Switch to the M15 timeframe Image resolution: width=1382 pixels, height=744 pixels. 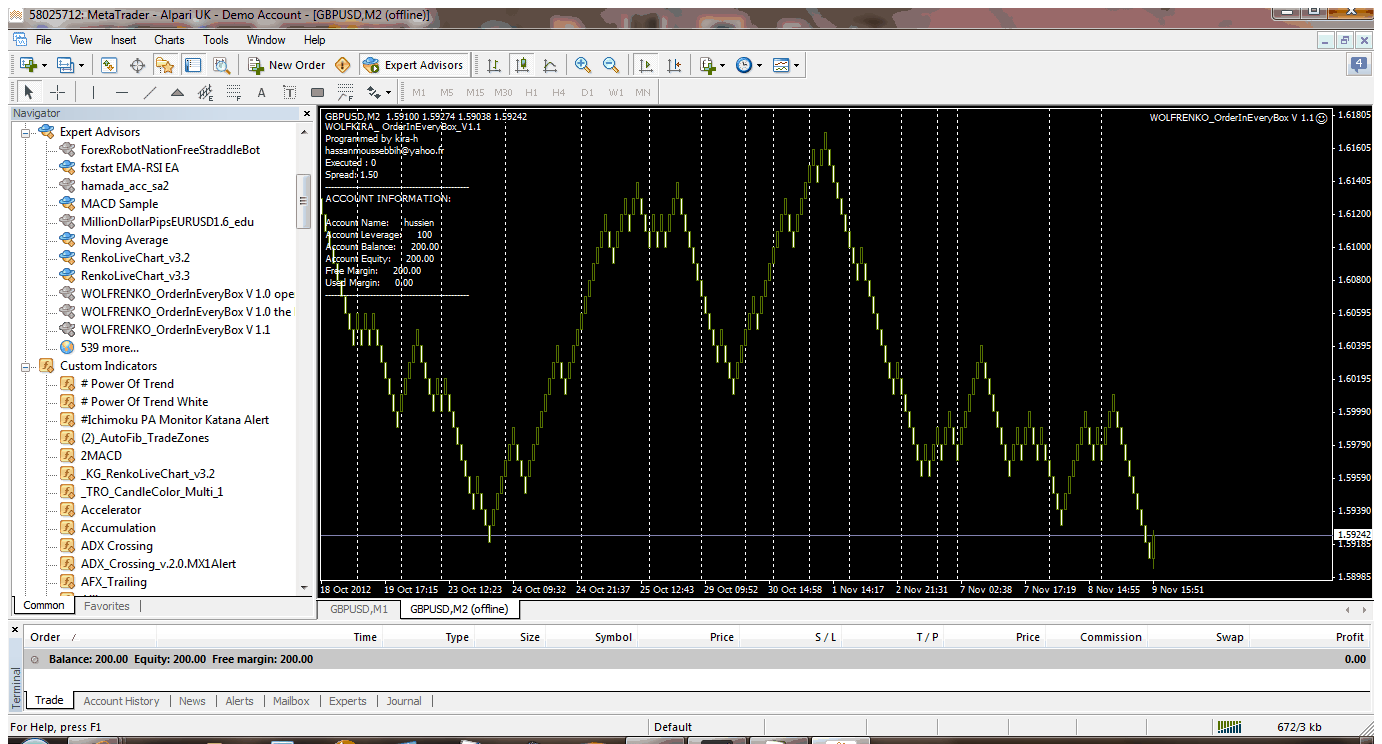[x=475, y=93]
